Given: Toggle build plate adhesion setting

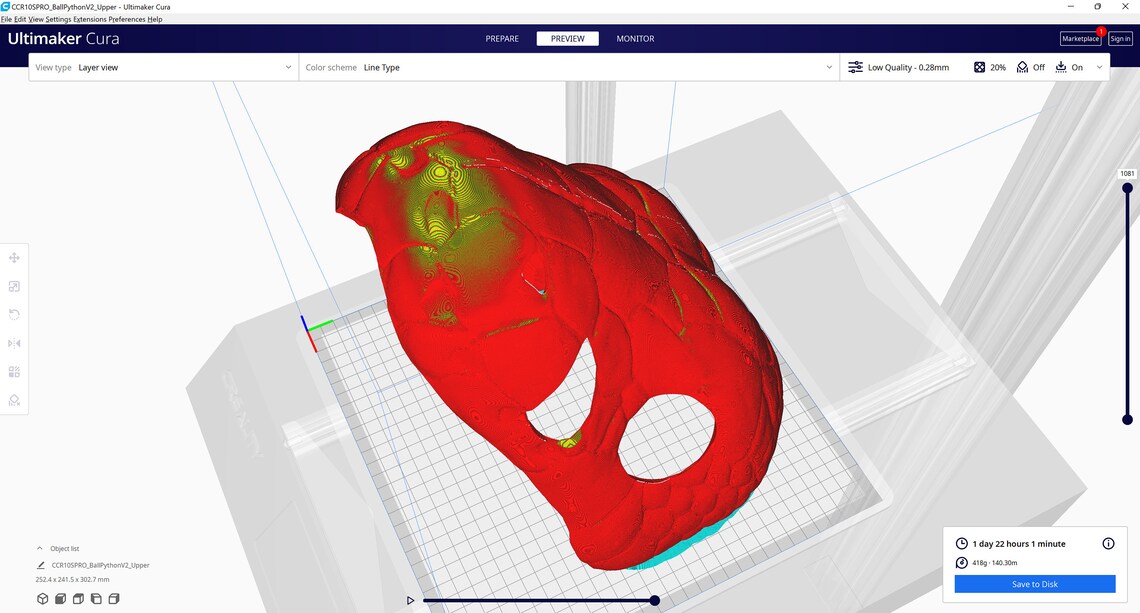Looking at the screenshot, I should [1070, 67].
